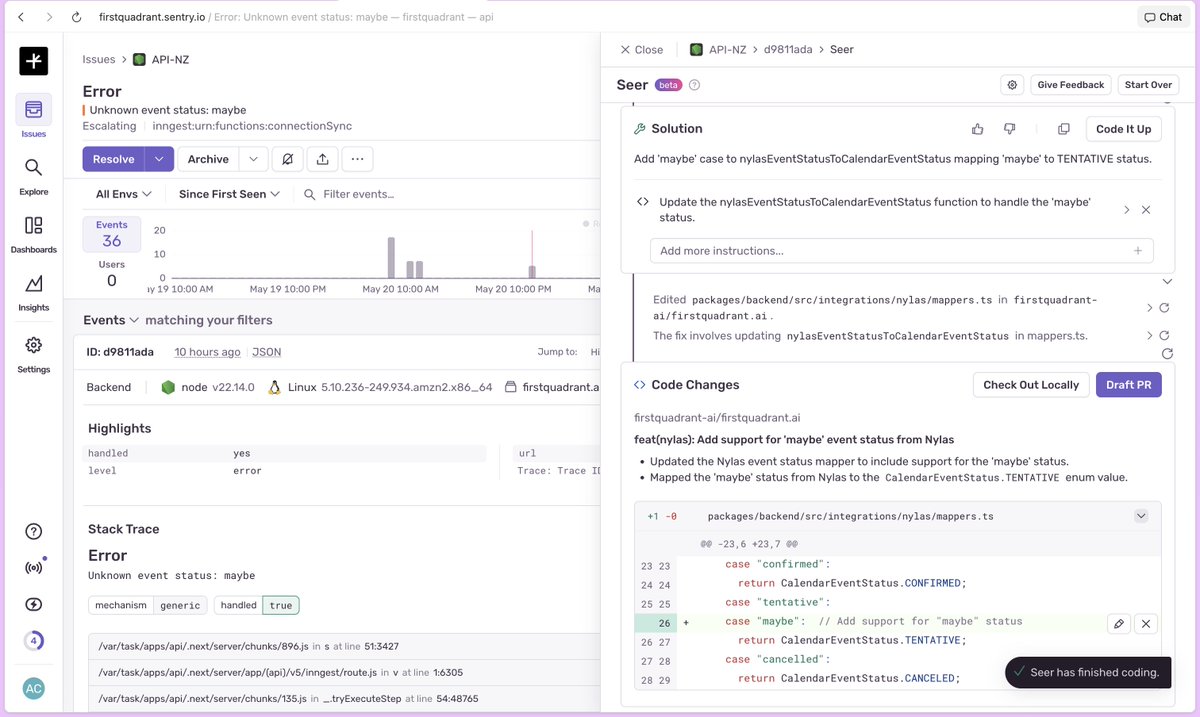1200x717 pixels.
Task: Open the API-NZ project breadcrumb
Action: tap(161, 59)
